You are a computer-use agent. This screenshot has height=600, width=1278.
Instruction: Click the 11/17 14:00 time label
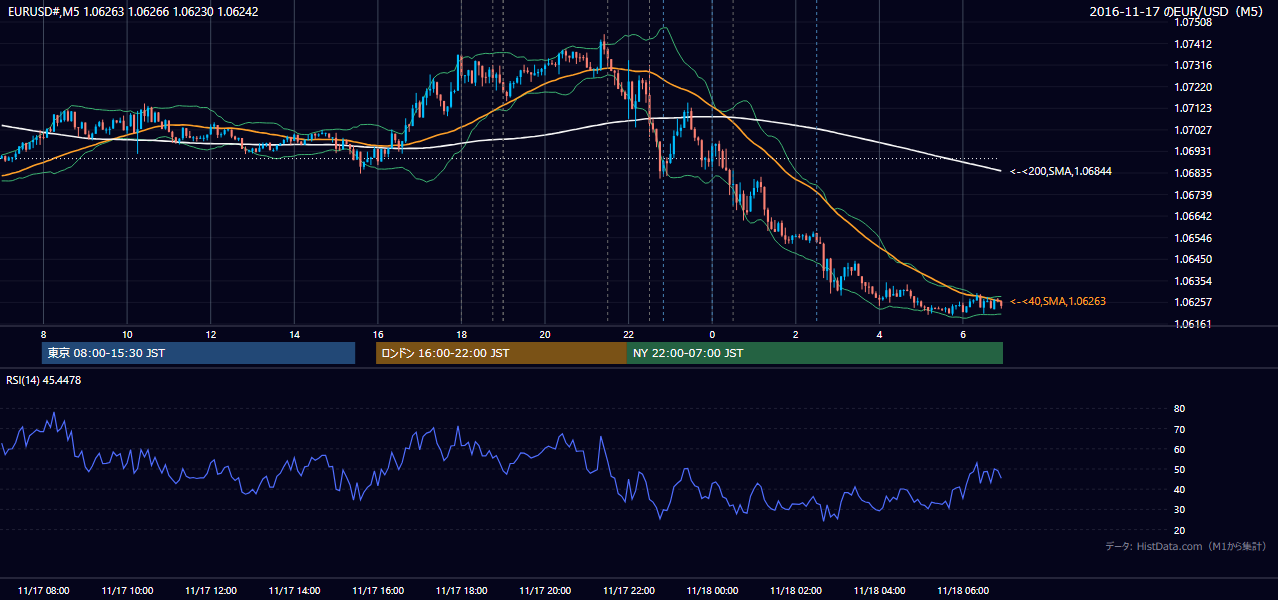point(294,591)
